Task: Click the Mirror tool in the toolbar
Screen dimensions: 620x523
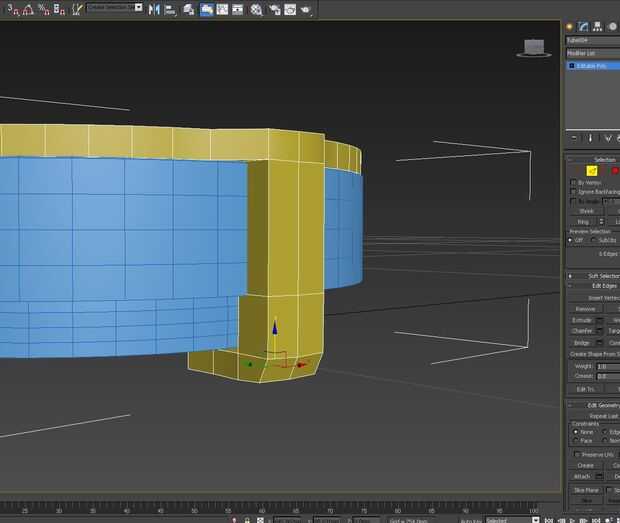Action: pos(154,9)
